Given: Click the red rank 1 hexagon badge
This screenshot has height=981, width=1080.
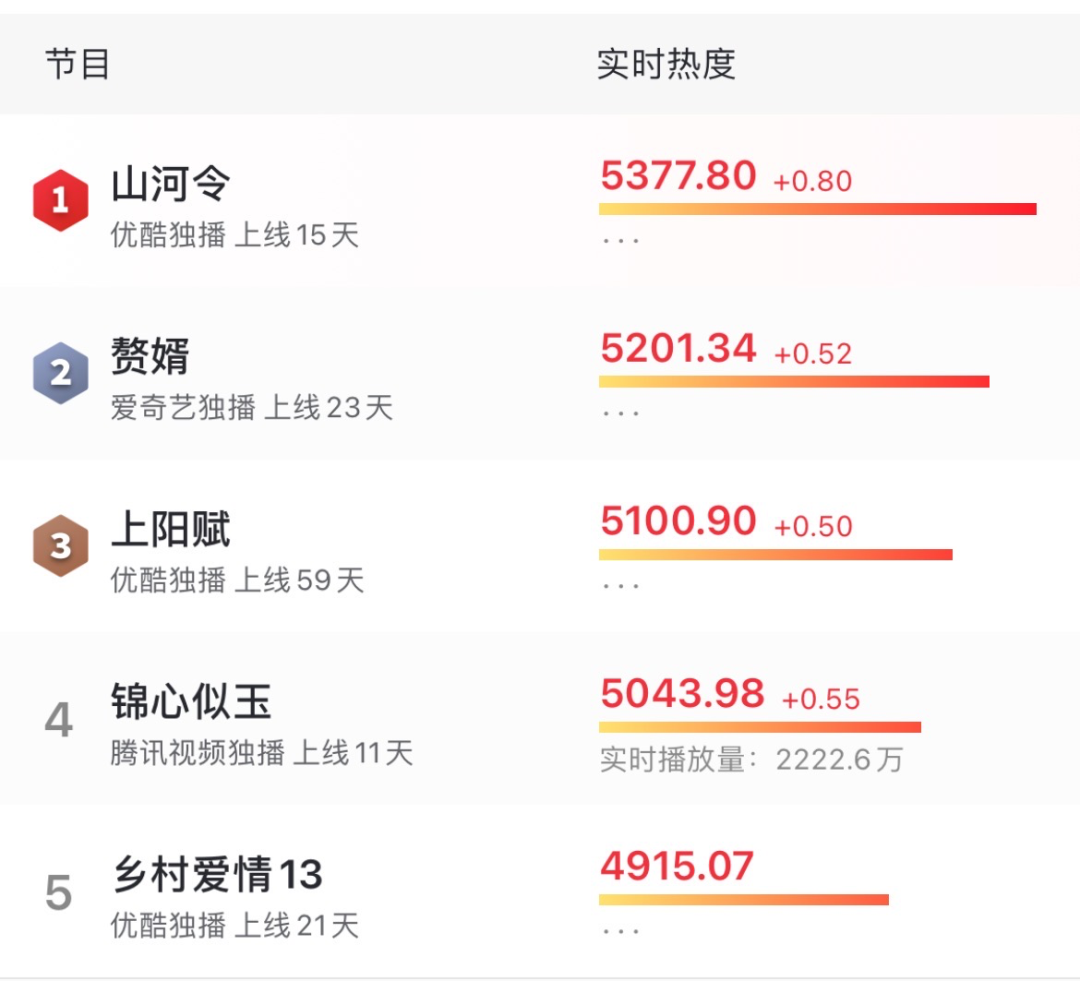Looking at the screenshot, I should [61, 200].
